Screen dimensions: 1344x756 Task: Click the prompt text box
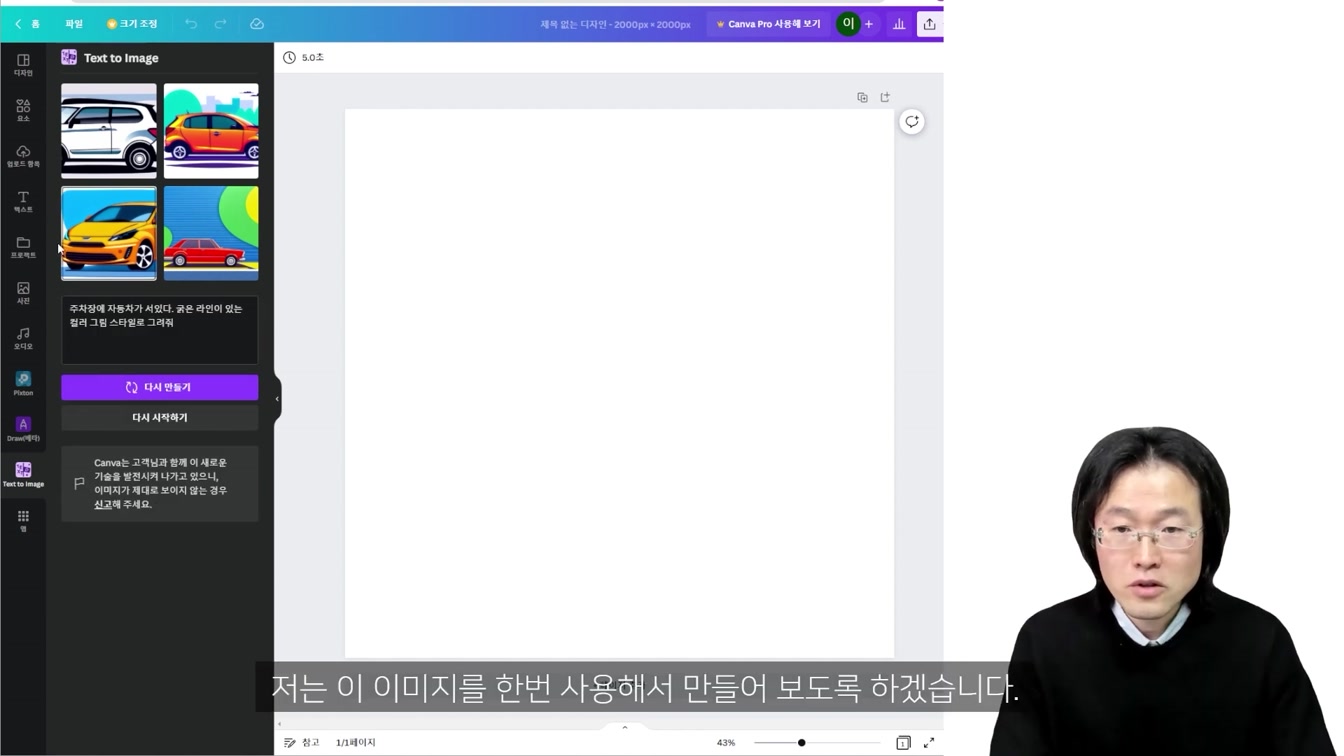click(160, 330)
